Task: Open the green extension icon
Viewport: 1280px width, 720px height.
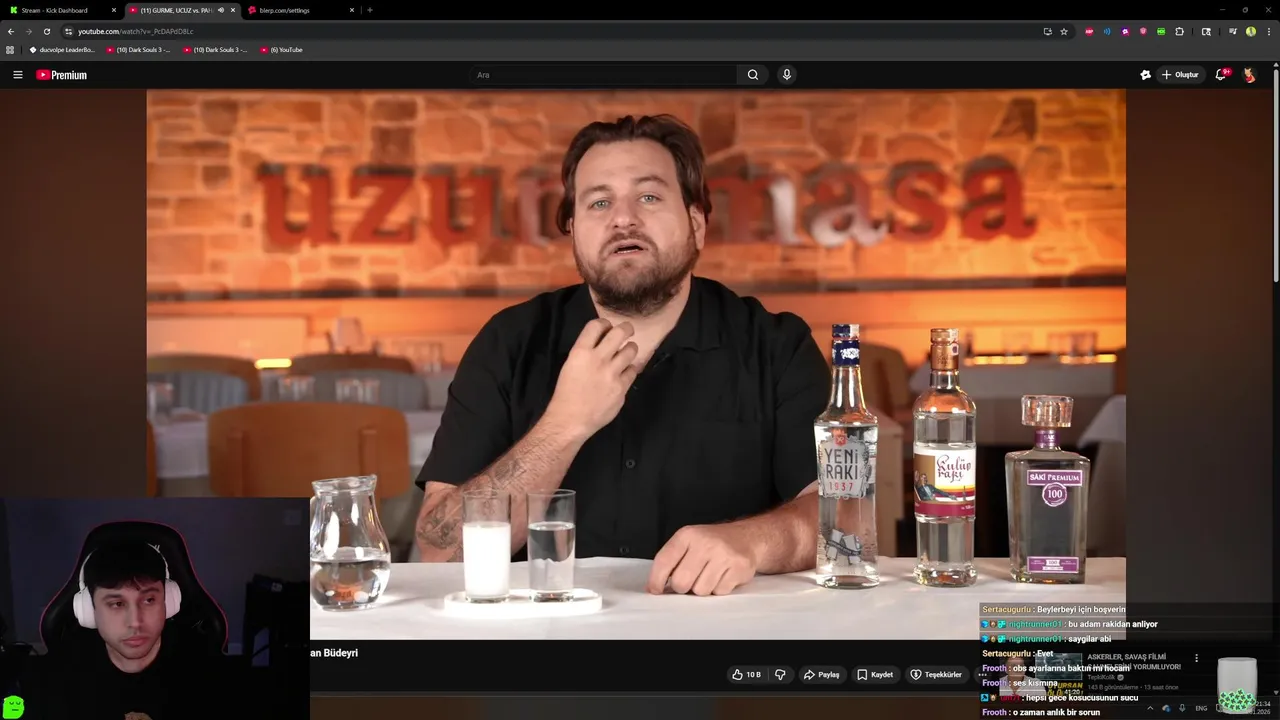Action: (1161, 31)
